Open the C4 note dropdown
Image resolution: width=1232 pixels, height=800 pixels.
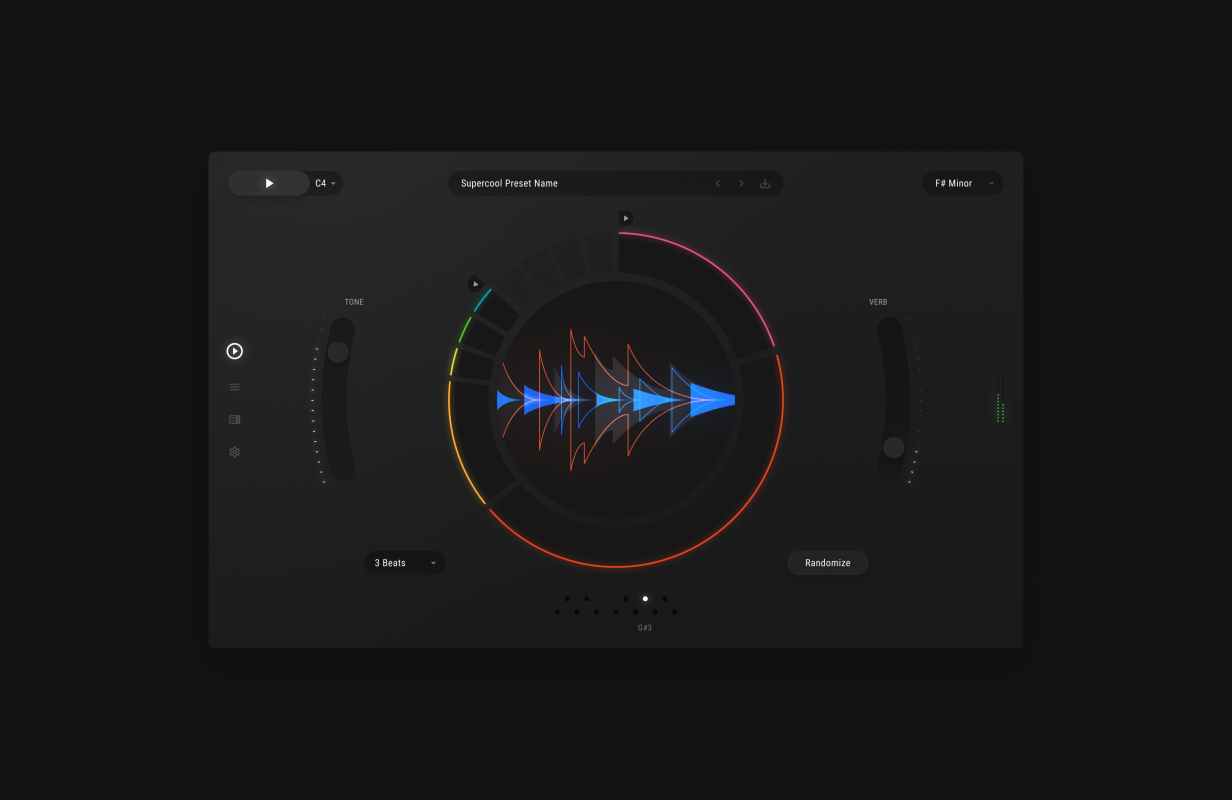coord(326,184)
